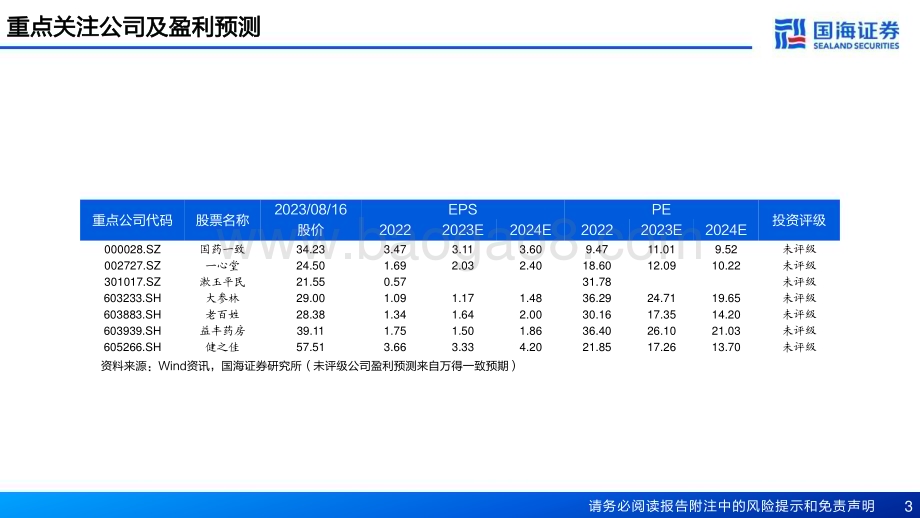Click 未评级 rating for 国药一致
Image resolution: width=920 pixels, height=518 pixels.
tap(799, 249)
